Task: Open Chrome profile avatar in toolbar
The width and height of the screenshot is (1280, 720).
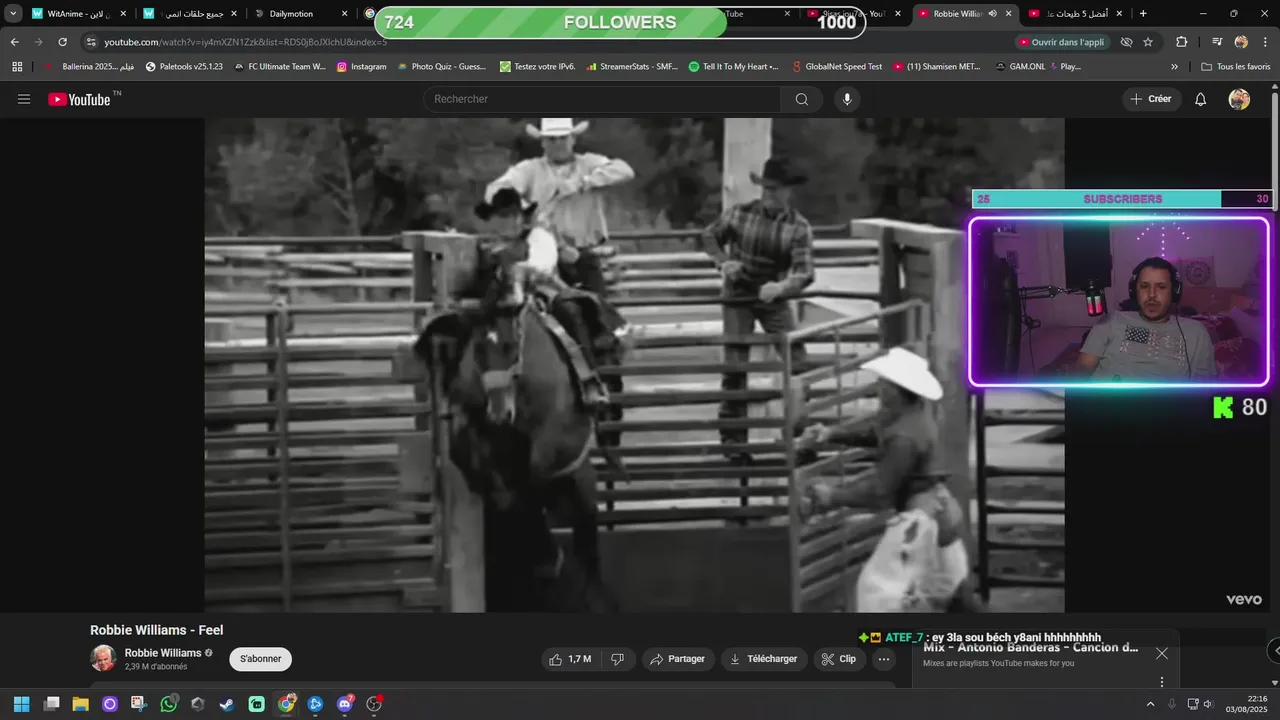Action: 1241,42
